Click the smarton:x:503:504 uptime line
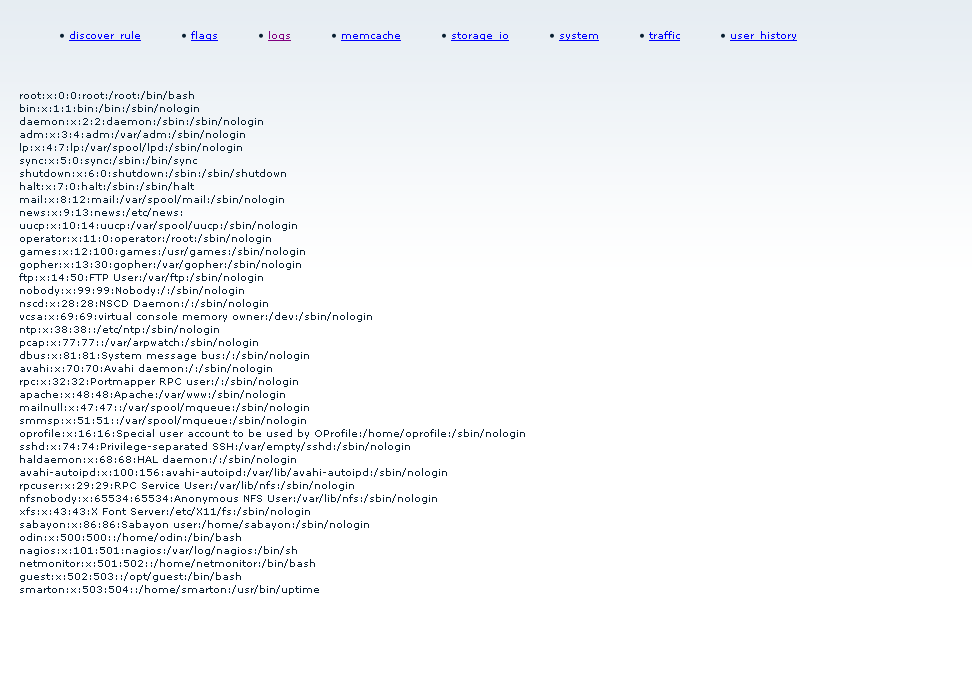Image resolution: width=972 pixels, height=685 pixels. (169, 590)
